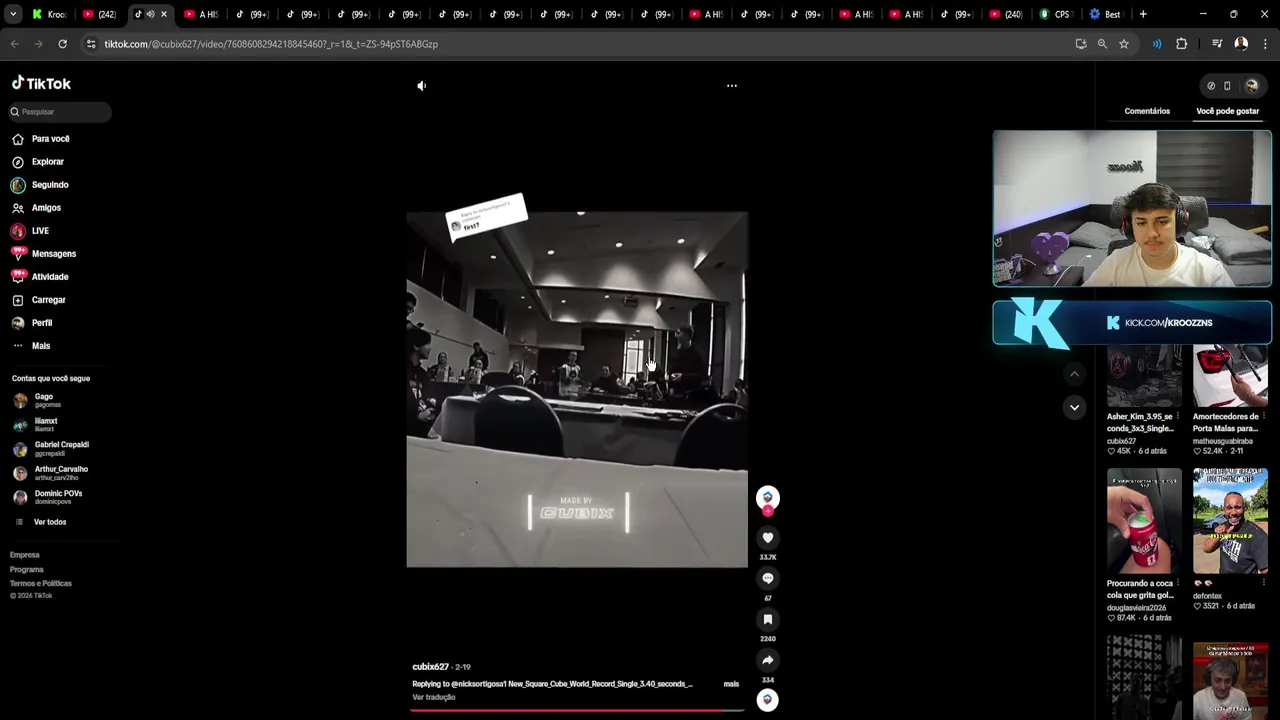Open options for the Amortecedores recommended video
The height and width of the screenshot is (720, 1280).
[1264, 416]
